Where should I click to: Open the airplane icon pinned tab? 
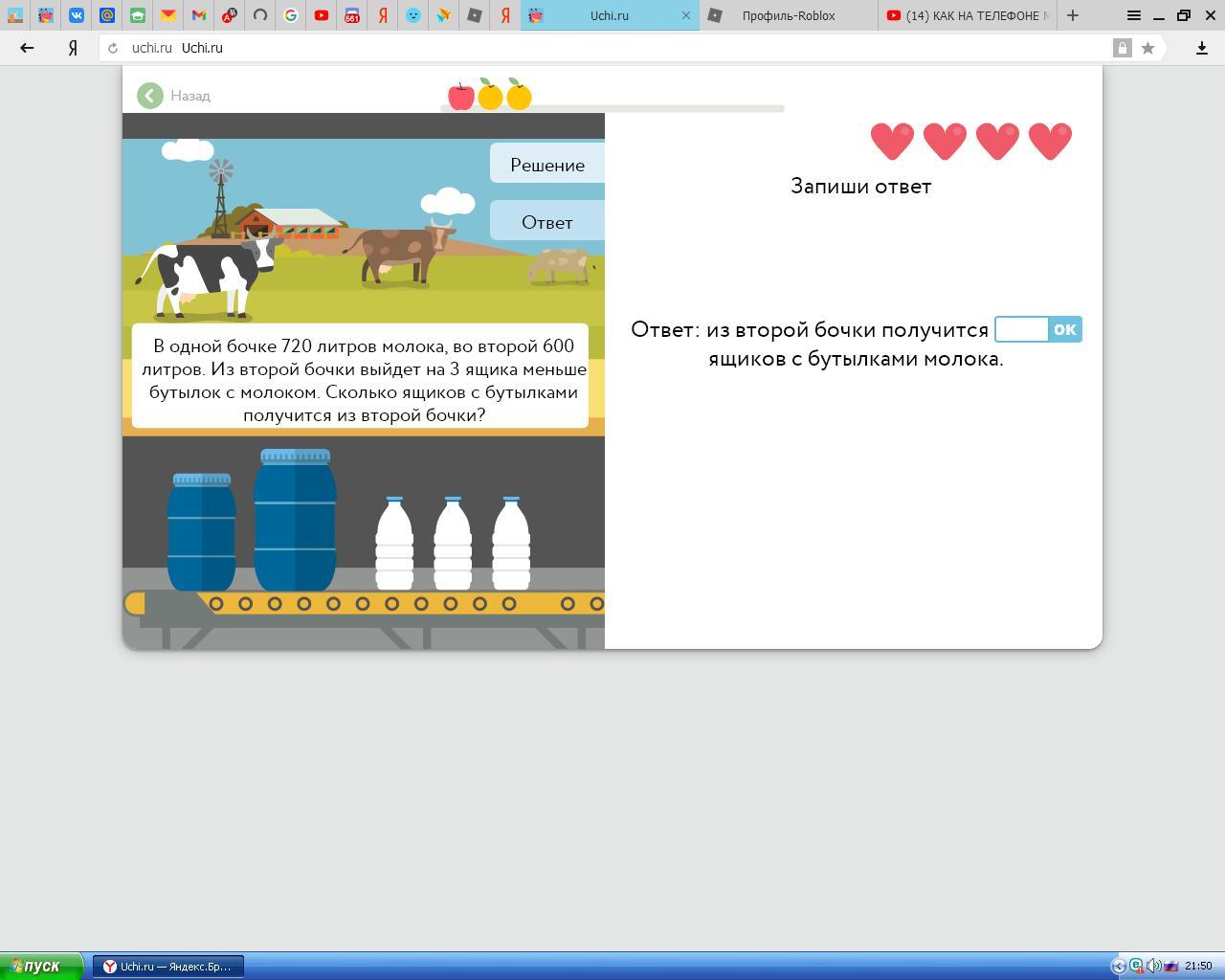(444, 15)
